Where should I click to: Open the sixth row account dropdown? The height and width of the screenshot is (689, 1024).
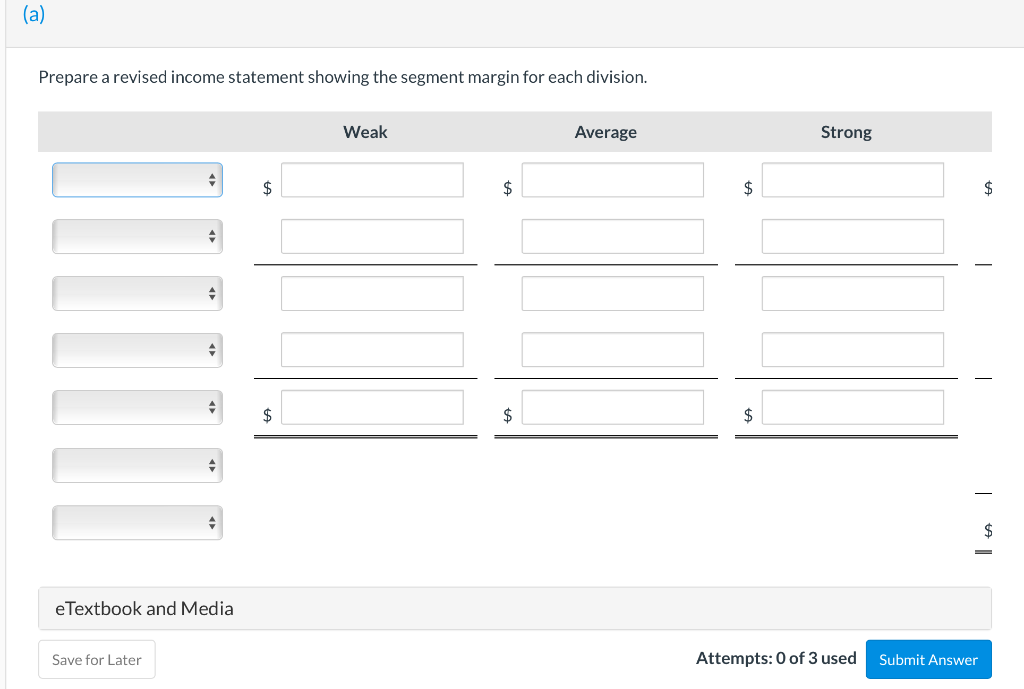[x=137, y=465]
